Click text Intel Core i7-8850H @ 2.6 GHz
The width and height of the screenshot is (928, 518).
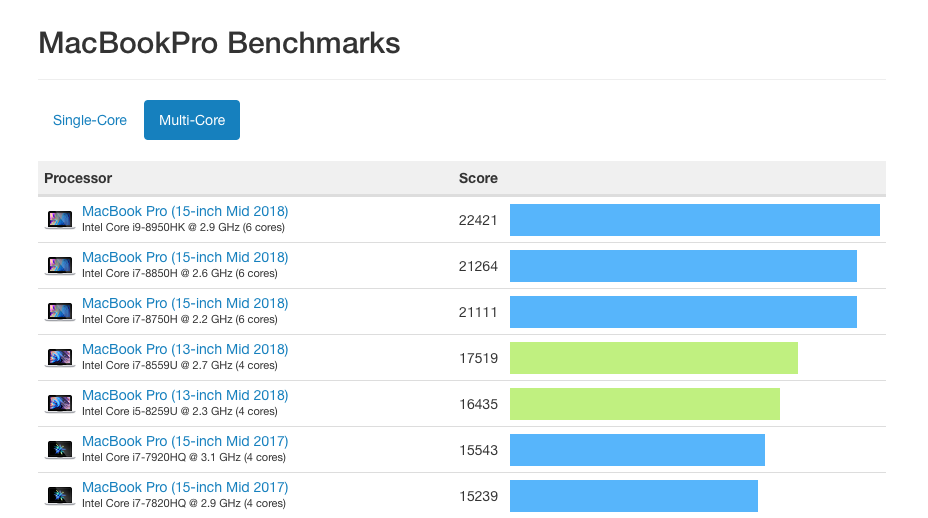(157, 274)
